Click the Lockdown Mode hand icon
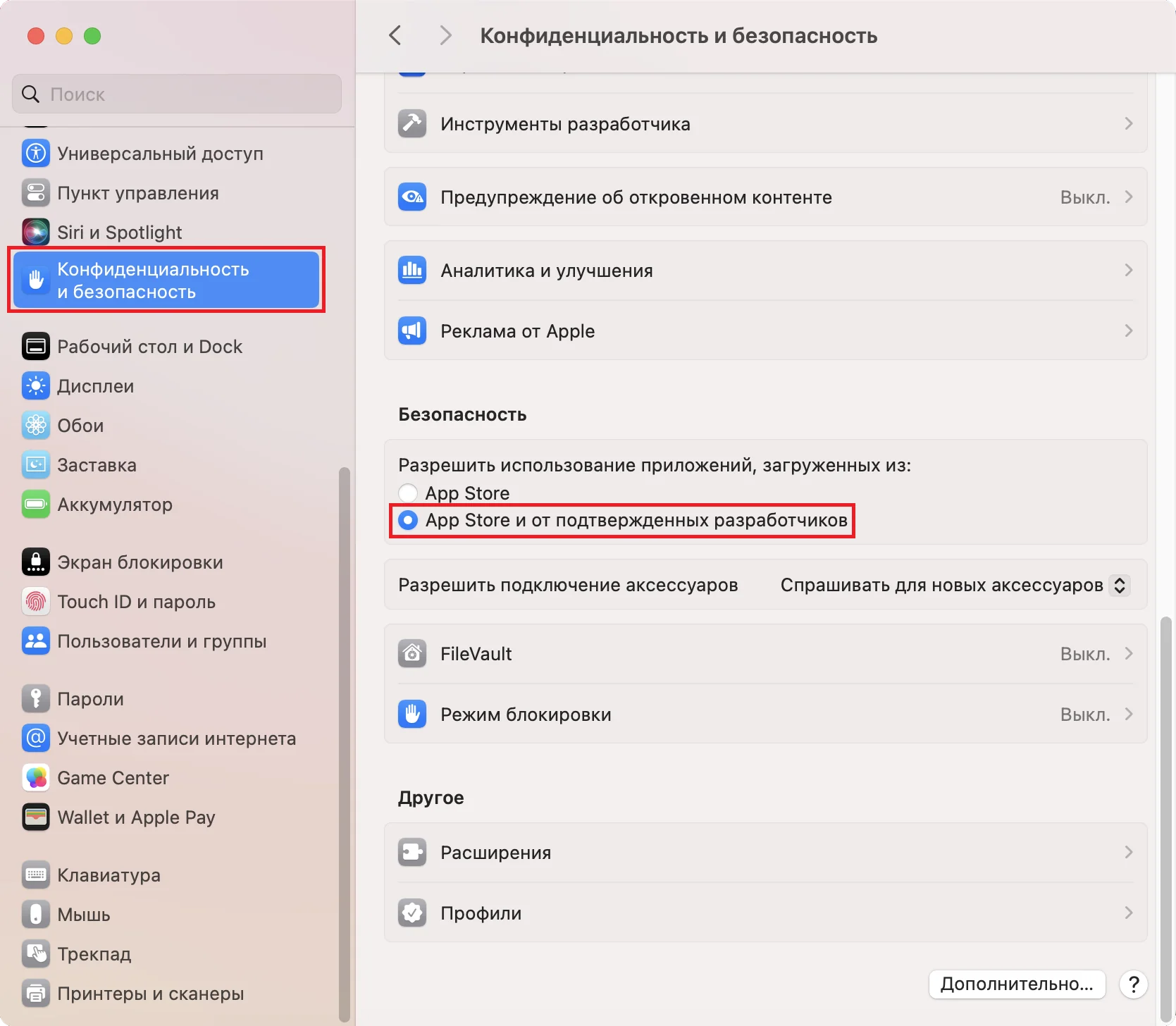Image resolution: width=1176 pixels, height=1026 pixels. click(x=412, y=715)
